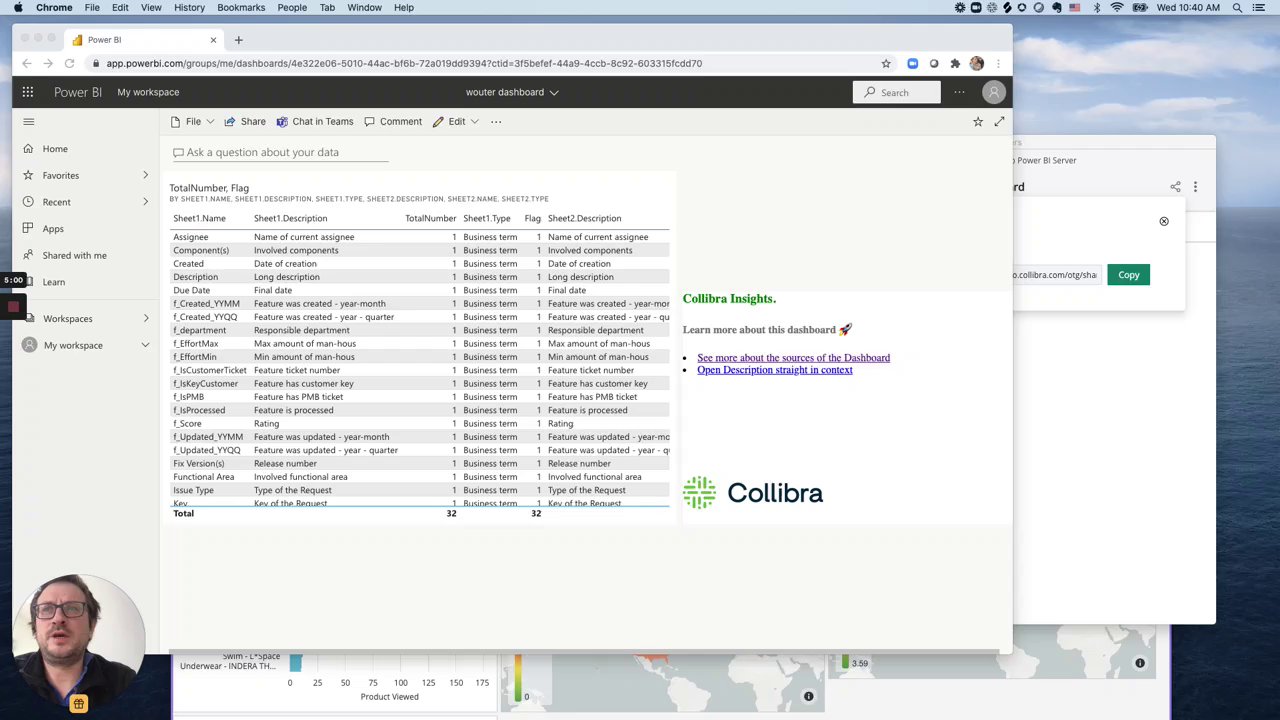Open Chrome three-dot menu
Screen dimensions: 1280x720
998,63
